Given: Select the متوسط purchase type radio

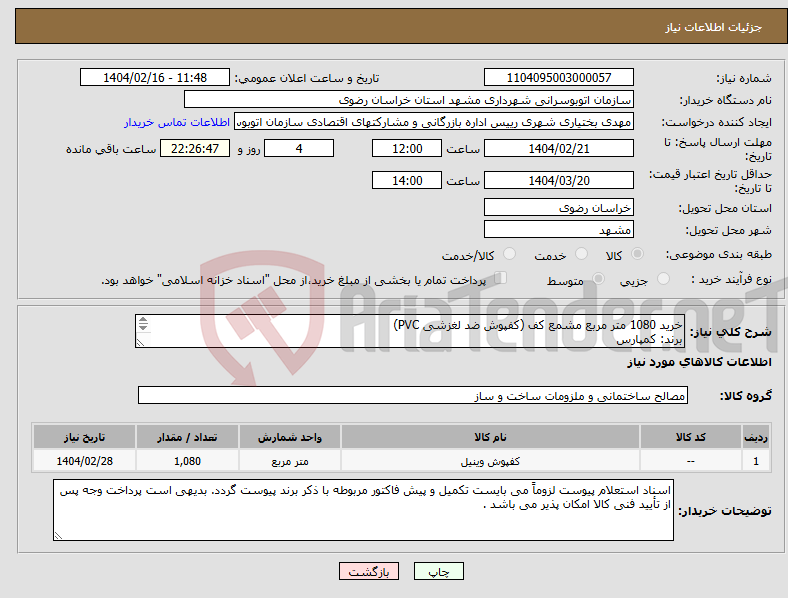Looking at the screenshot, I should [598, 278].
